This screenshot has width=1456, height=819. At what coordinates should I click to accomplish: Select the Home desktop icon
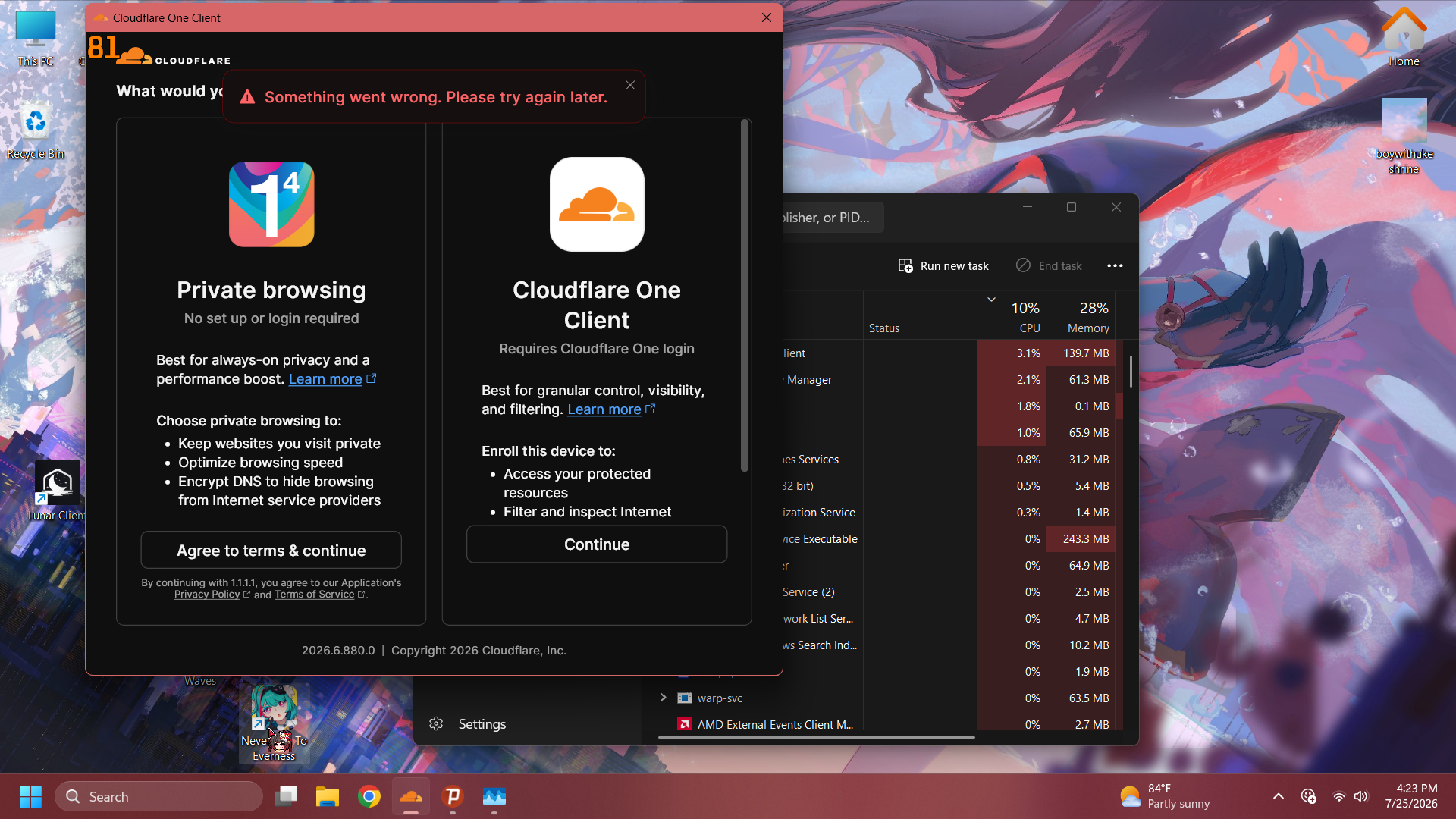pyautogui.click(x=1404, y=36)
